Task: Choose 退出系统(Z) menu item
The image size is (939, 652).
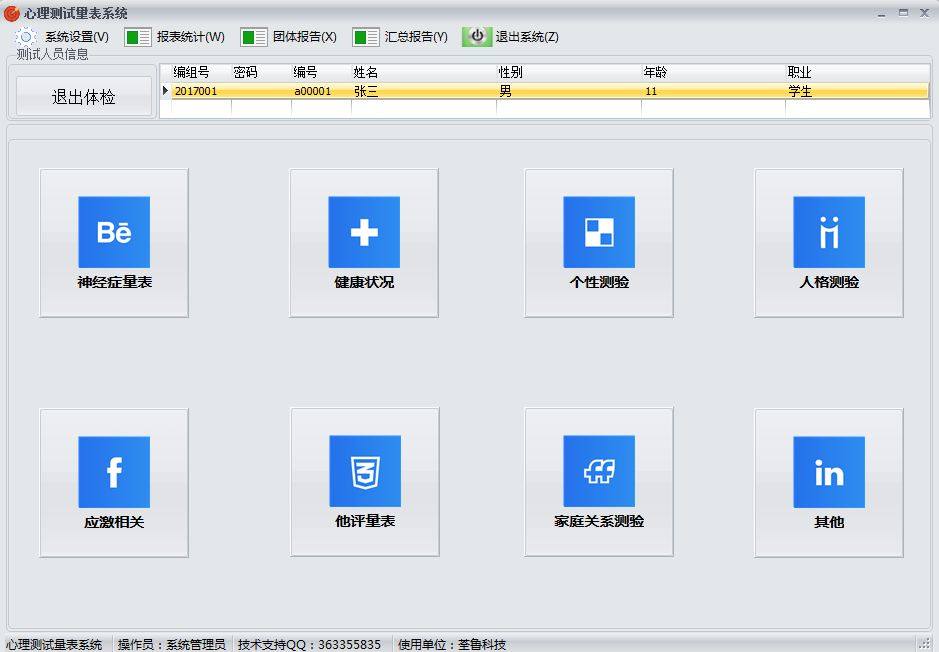Action: pos(527,37)
